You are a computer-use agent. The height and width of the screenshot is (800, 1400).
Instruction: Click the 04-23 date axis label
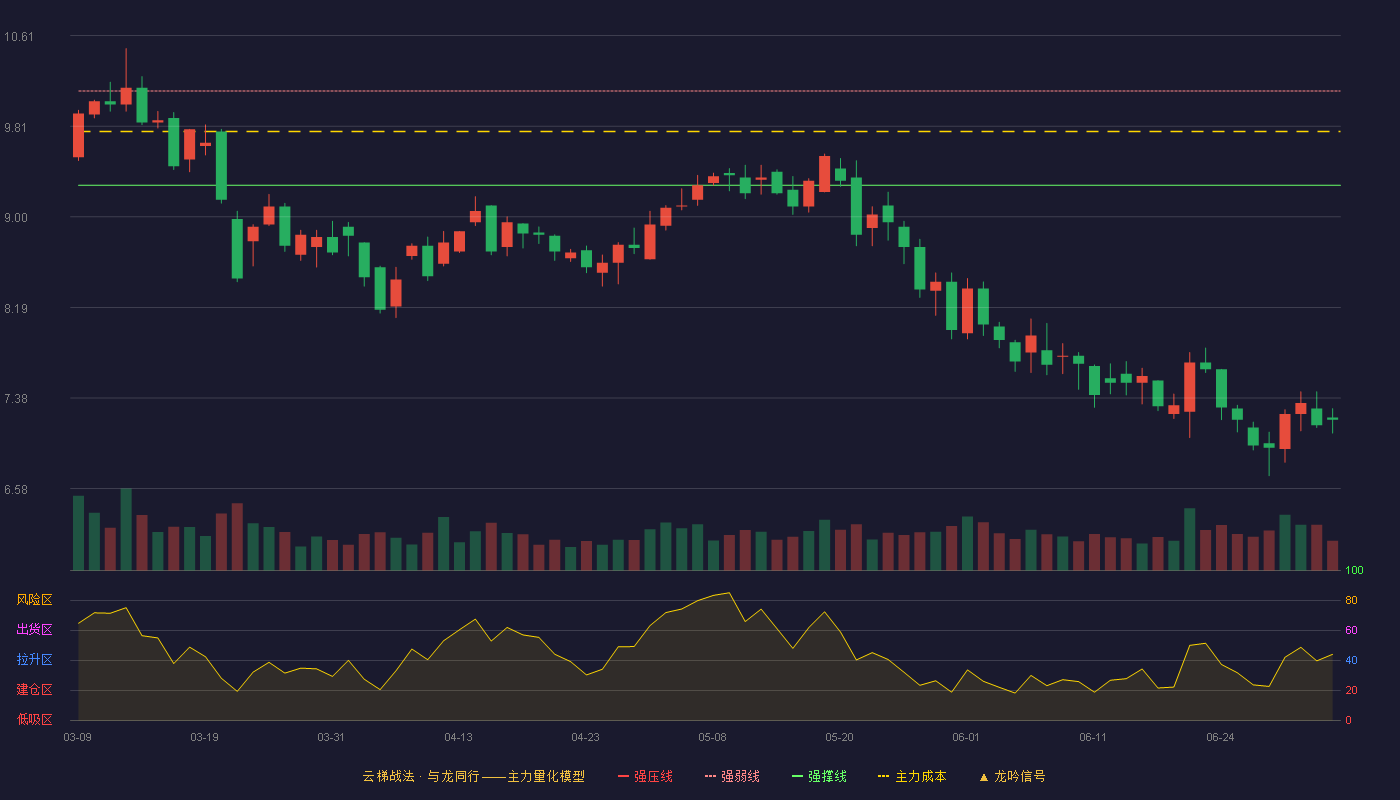[585, 737]
